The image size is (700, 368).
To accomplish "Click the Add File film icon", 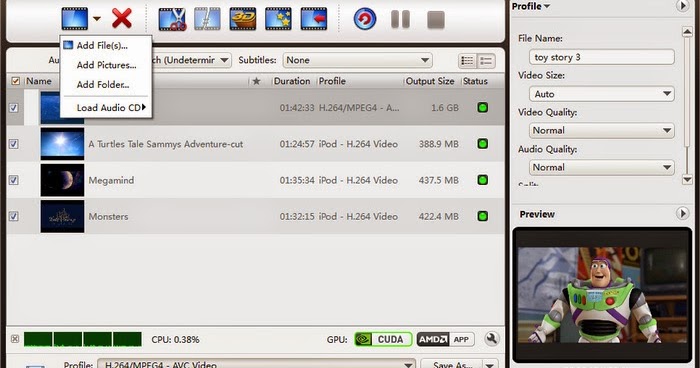I will coord(75,19).
